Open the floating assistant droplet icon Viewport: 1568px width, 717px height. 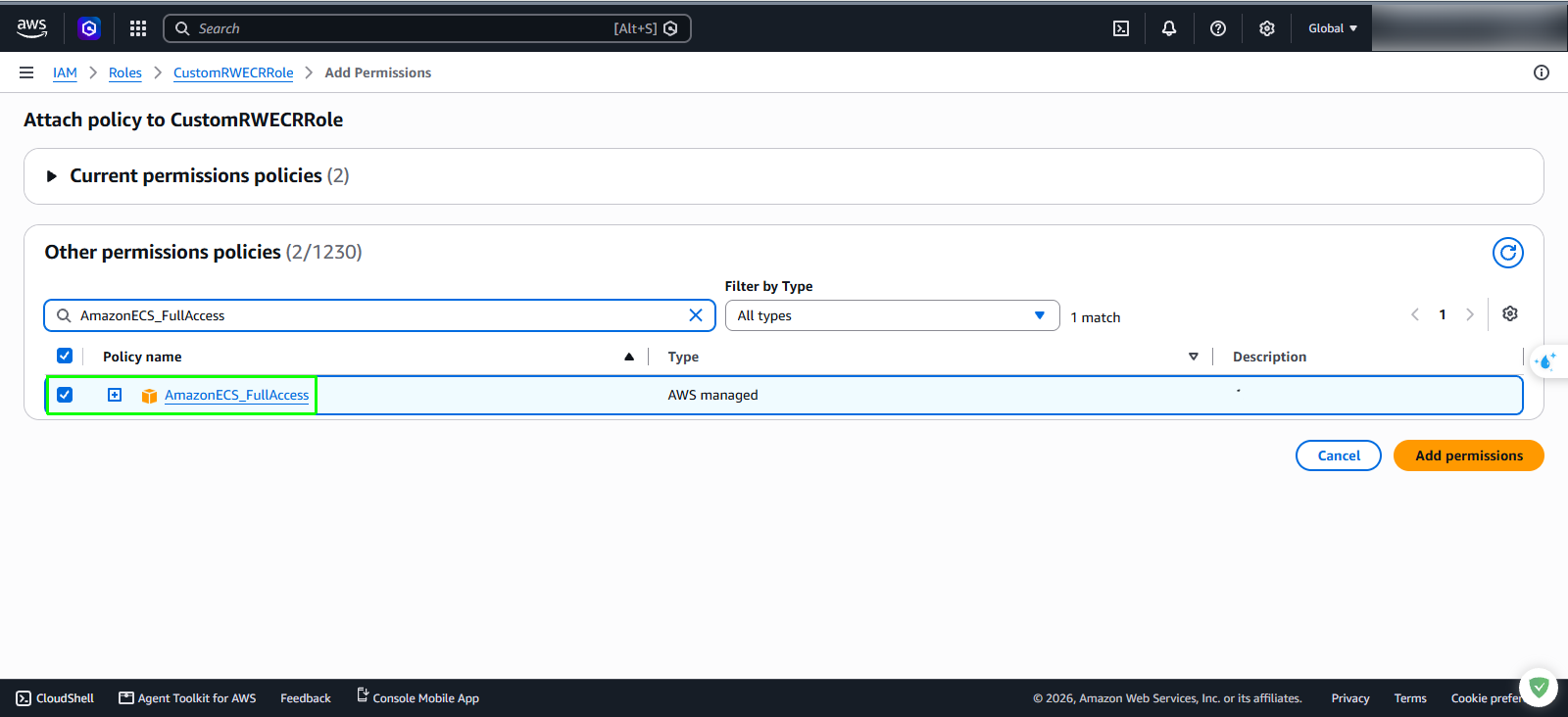click(x=1545, y=361)
